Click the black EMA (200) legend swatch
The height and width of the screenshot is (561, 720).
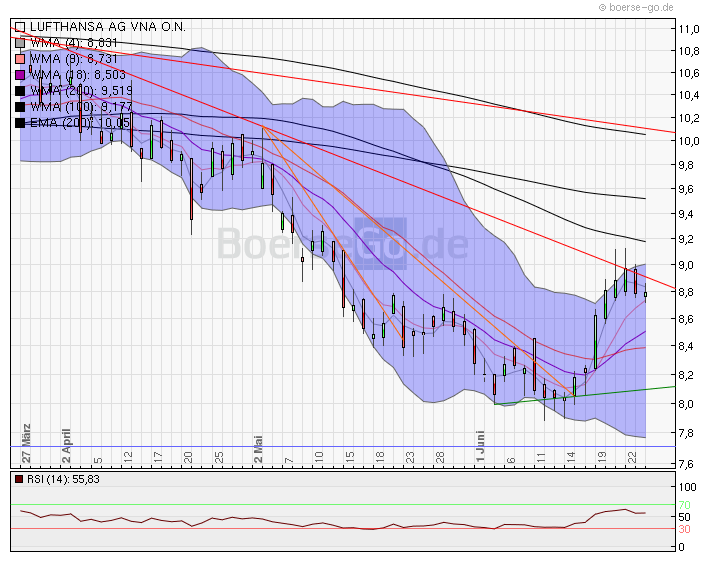click(x=20, y=123)
